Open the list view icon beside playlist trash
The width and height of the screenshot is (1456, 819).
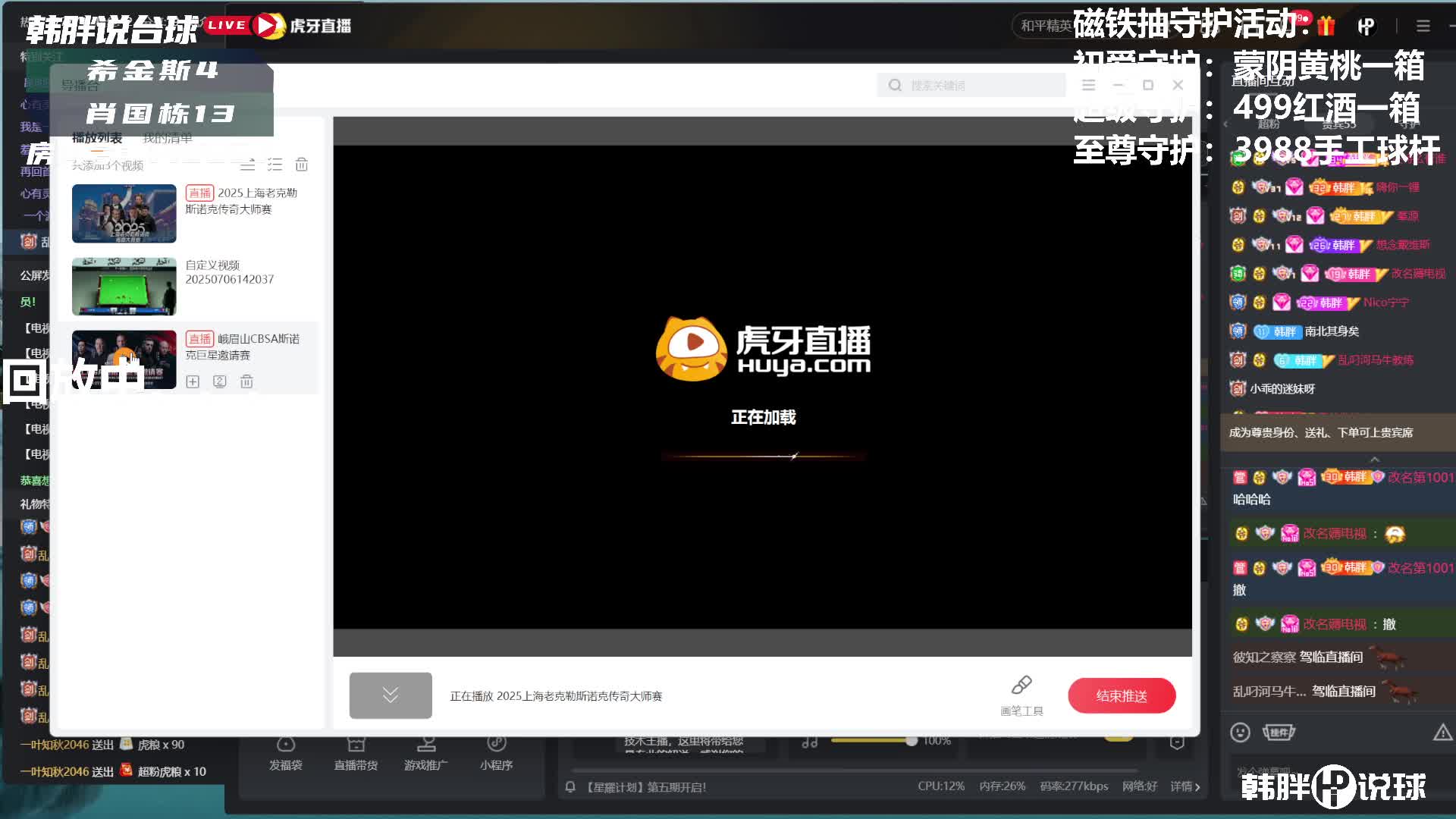[275, 164]
